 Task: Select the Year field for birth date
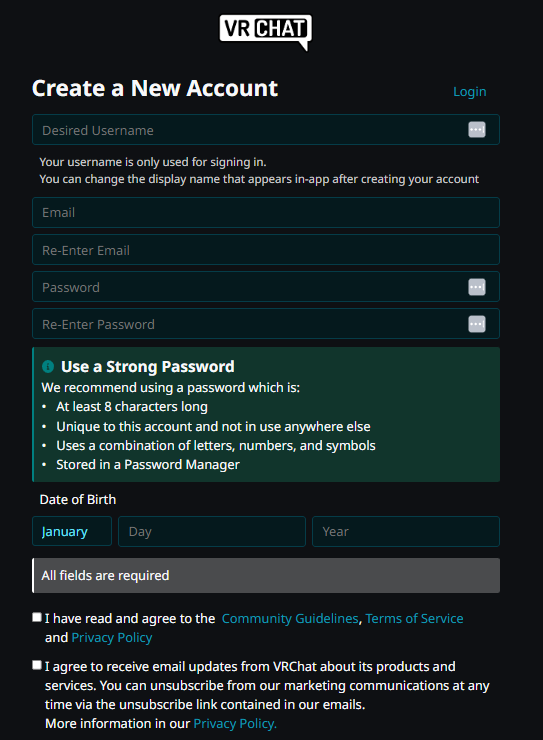pyautogui.click(x=406, y=531)
